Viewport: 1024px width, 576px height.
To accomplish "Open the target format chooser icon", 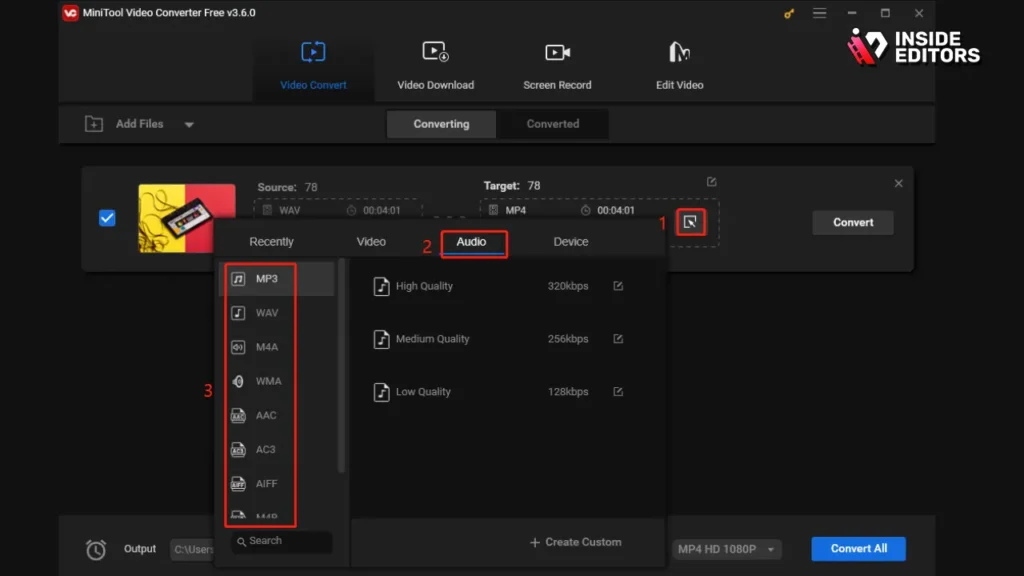I will click(x=690, y=222).
